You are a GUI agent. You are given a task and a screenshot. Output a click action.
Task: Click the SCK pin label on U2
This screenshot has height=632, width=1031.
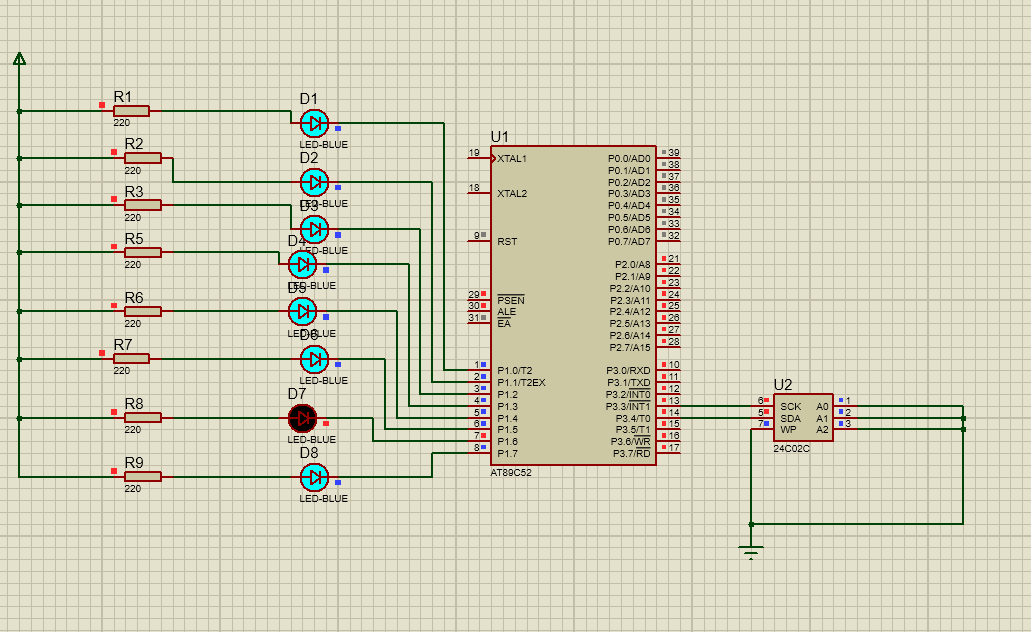click(790, 406)
